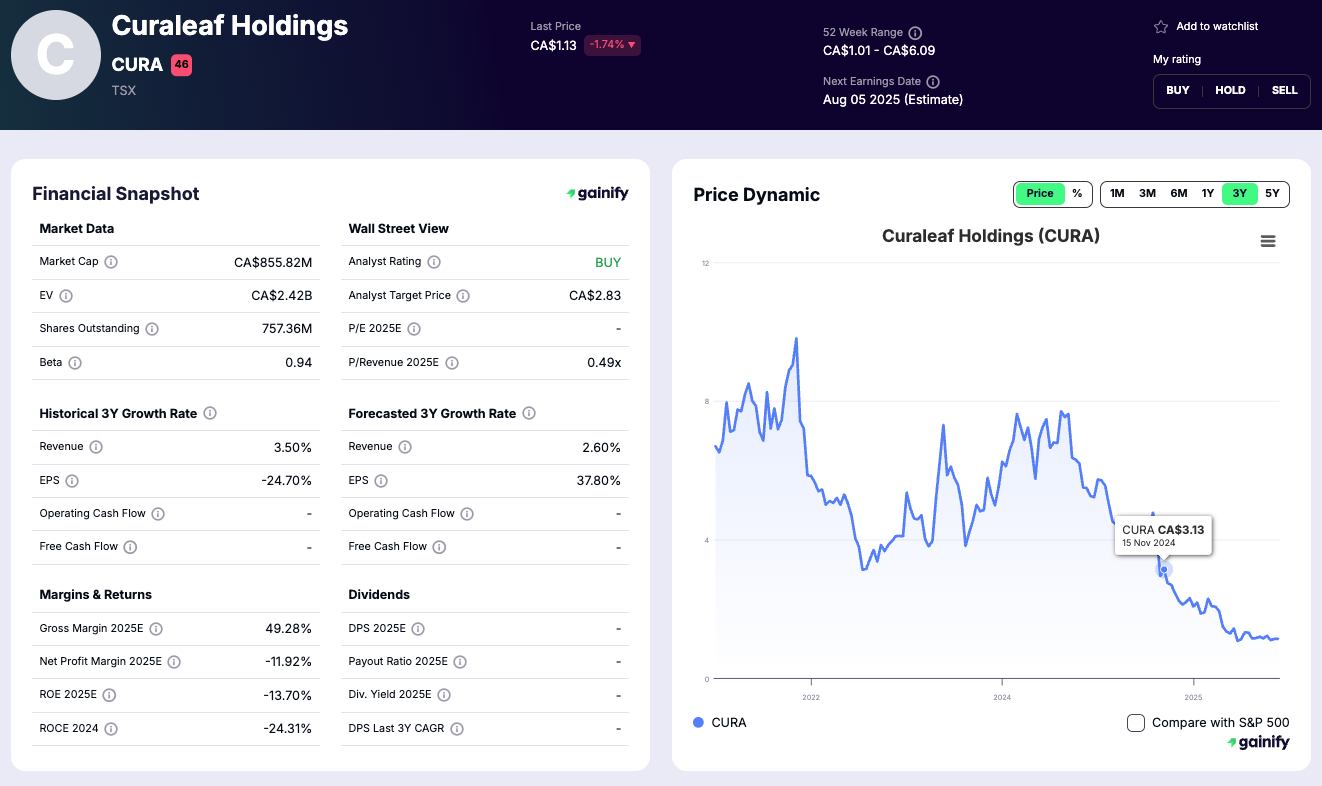Click info icon beside P/E 2025E

coord(414,329)
